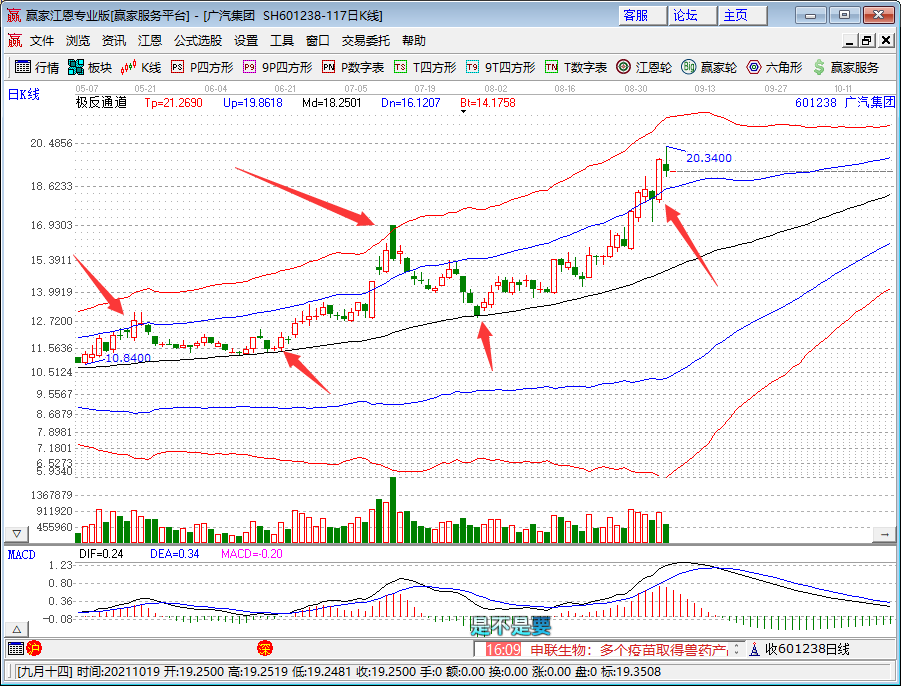Open the 论坛 forum link
Viewport: 901px width, 686px height.
(x=685, y=15)
